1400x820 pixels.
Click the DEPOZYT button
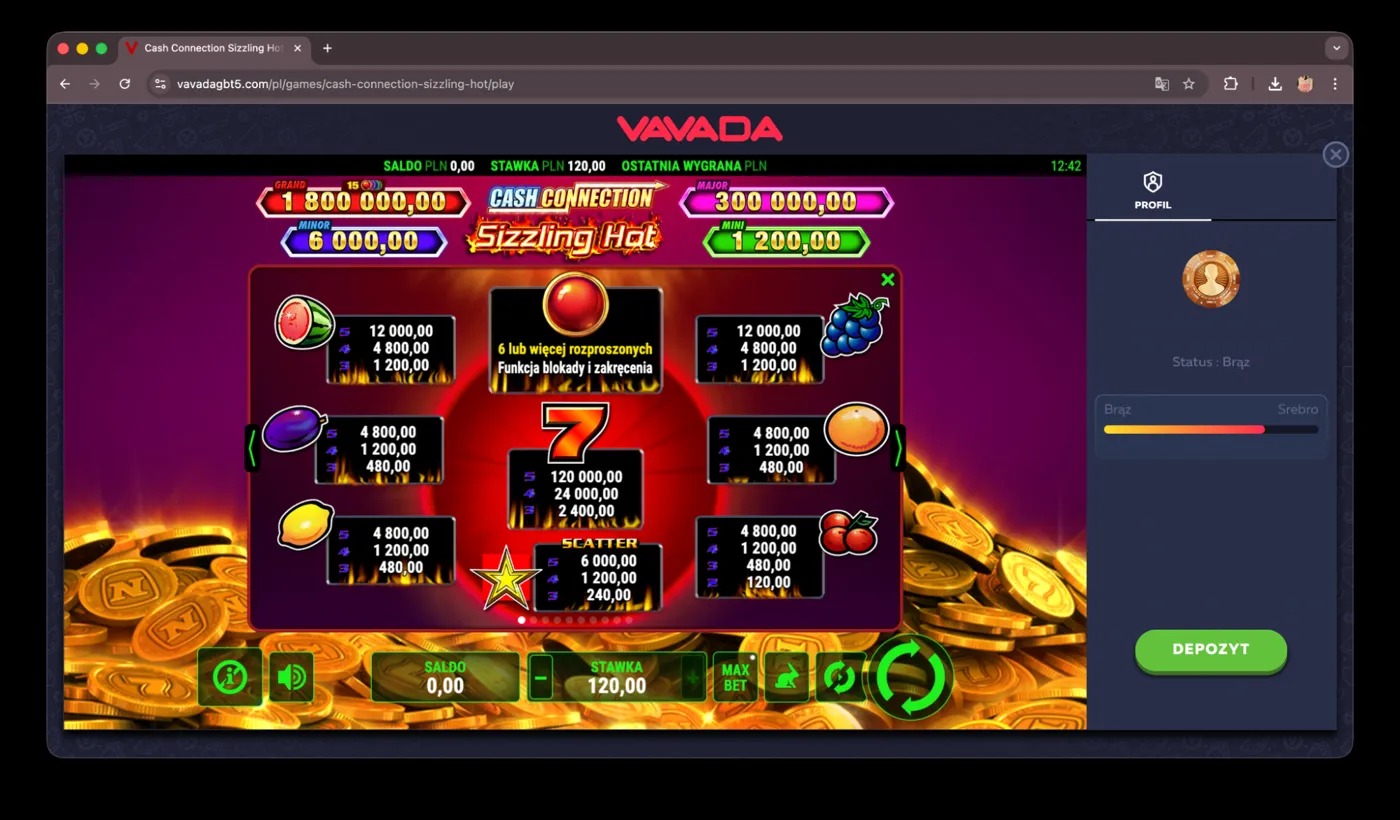click(x=1210, y=650)
